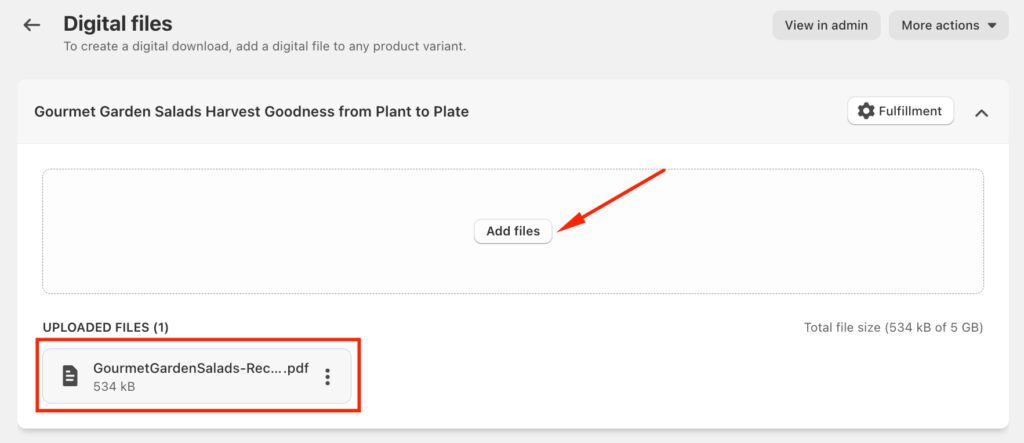
Task: Click the gear icon in the Fulfillment button
Action: click(866, 111)
